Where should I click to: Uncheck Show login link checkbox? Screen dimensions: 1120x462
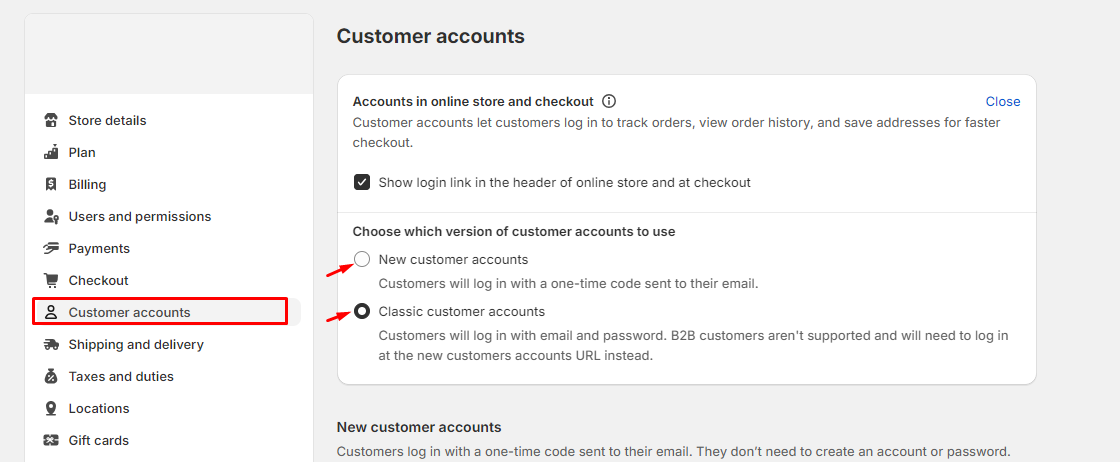coord(362,183)
